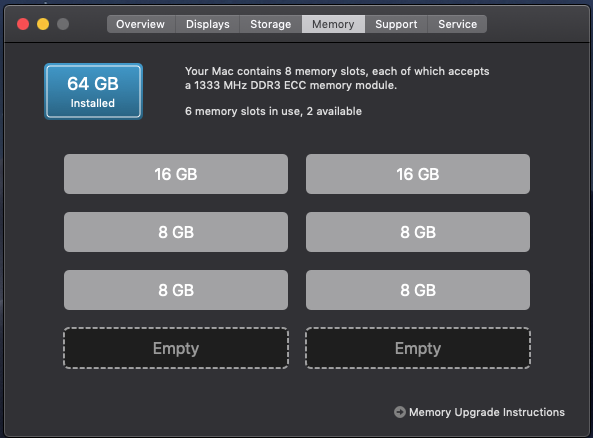The image size is (593, 438).
Task: Open the Displays tab
Action: point(208,24)
